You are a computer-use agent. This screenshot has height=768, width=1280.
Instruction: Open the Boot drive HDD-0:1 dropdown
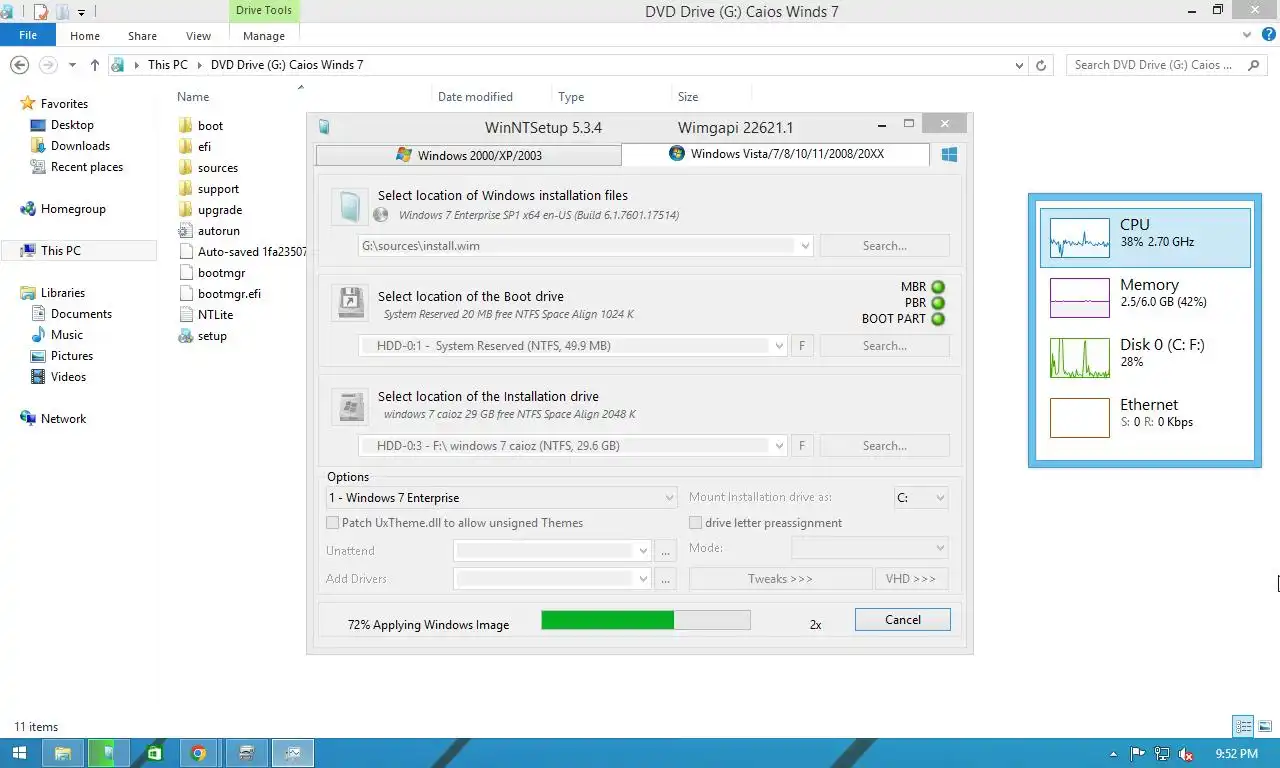point(779,346)
